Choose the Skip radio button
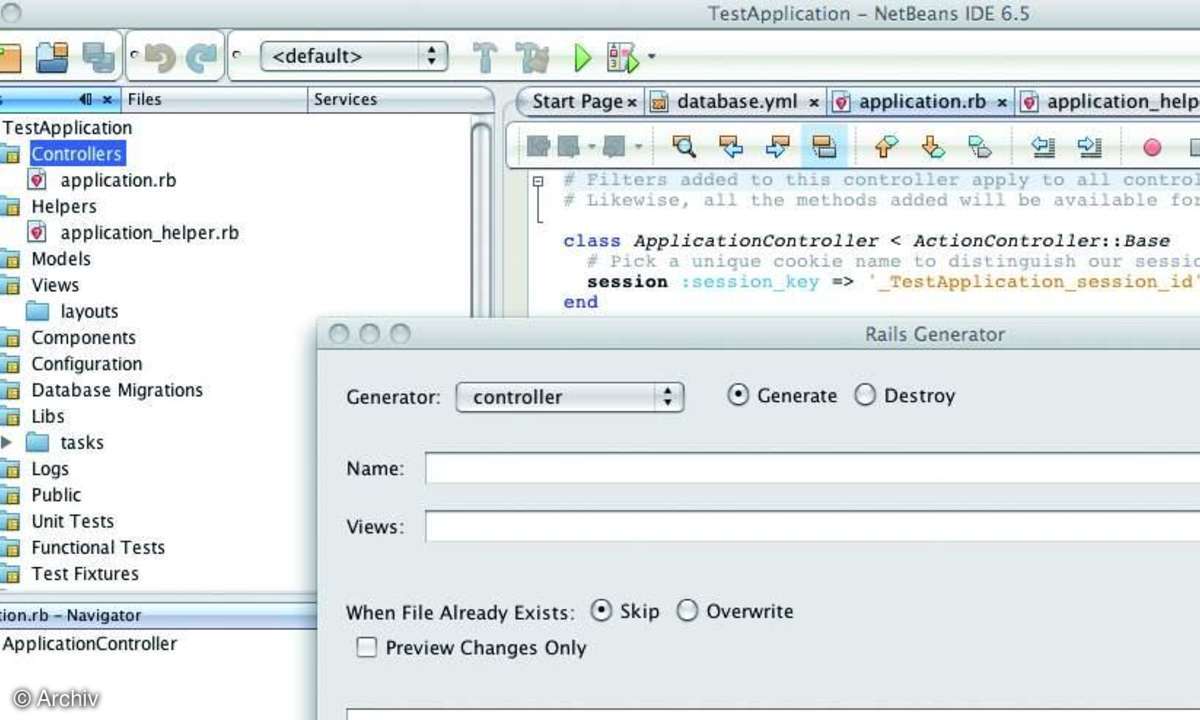Viewport: 1200px width, 720px height. (x=601, y=610)
